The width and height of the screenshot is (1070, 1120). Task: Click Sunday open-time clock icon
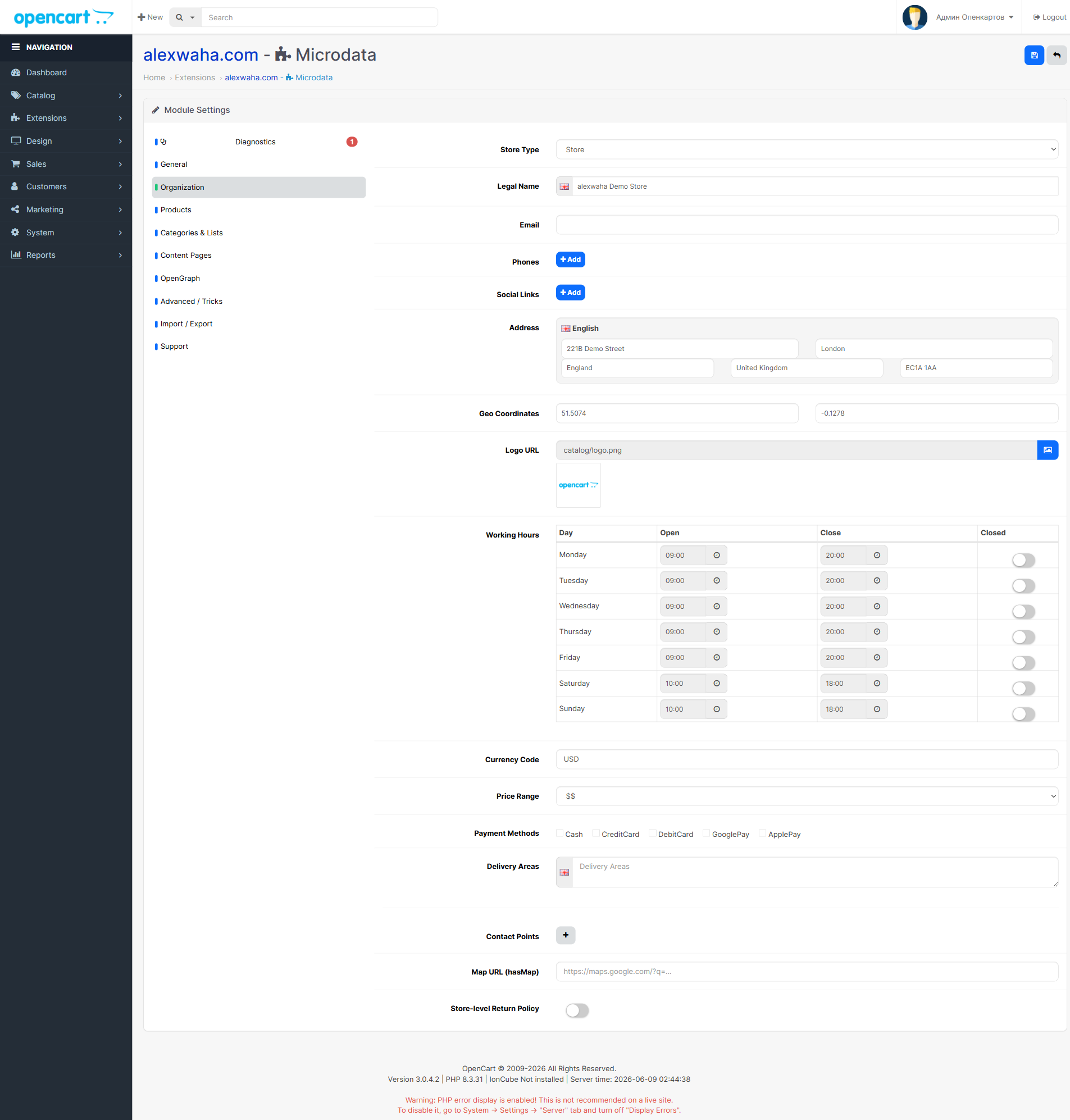716,709
